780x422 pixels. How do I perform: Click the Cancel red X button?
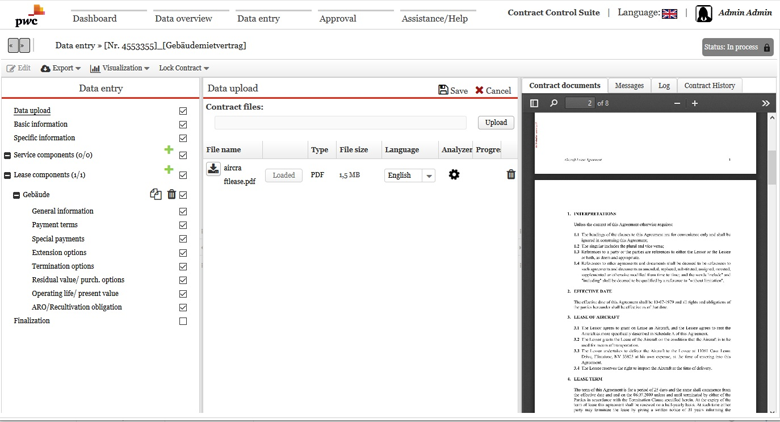coord(493,90)
